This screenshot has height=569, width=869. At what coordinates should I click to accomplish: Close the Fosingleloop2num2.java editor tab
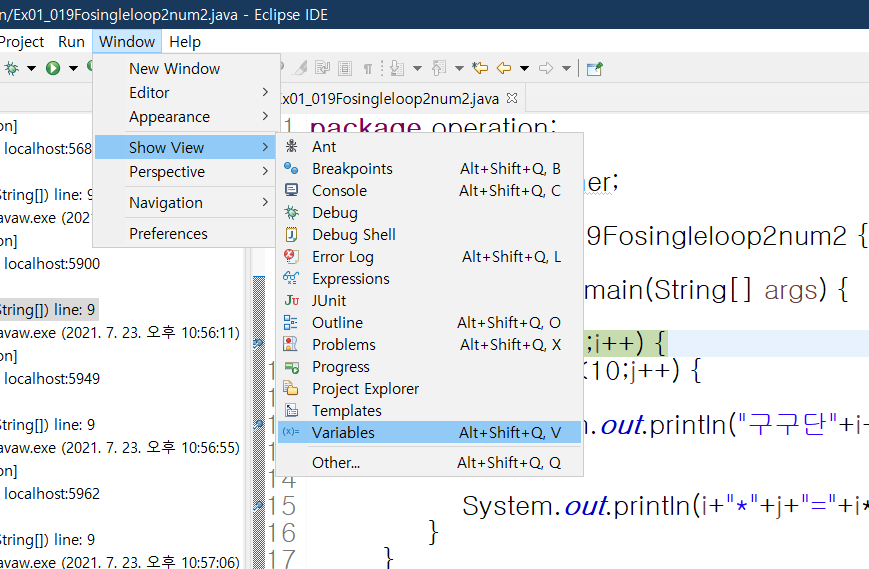pyautogui.click(x=512, y=98)
